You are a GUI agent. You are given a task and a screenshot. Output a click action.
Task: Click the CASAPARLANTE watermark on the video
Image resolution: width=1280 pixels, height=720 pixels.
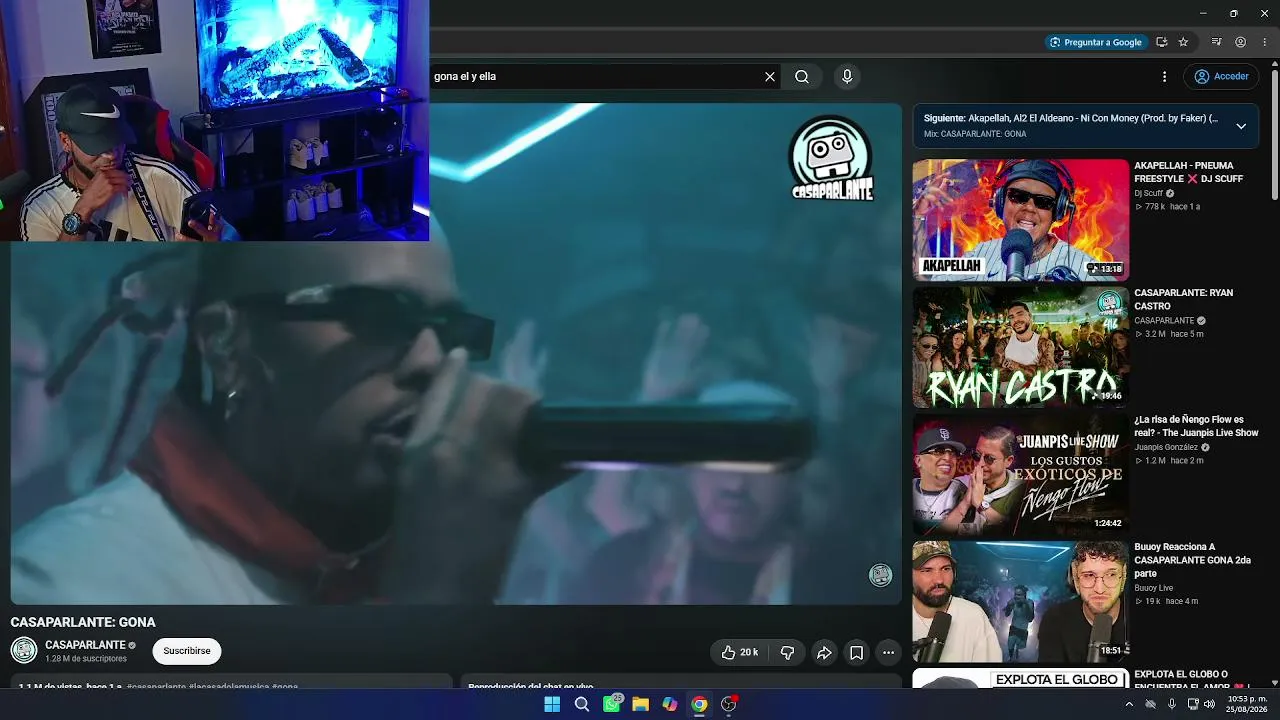(x=831, y=158)
